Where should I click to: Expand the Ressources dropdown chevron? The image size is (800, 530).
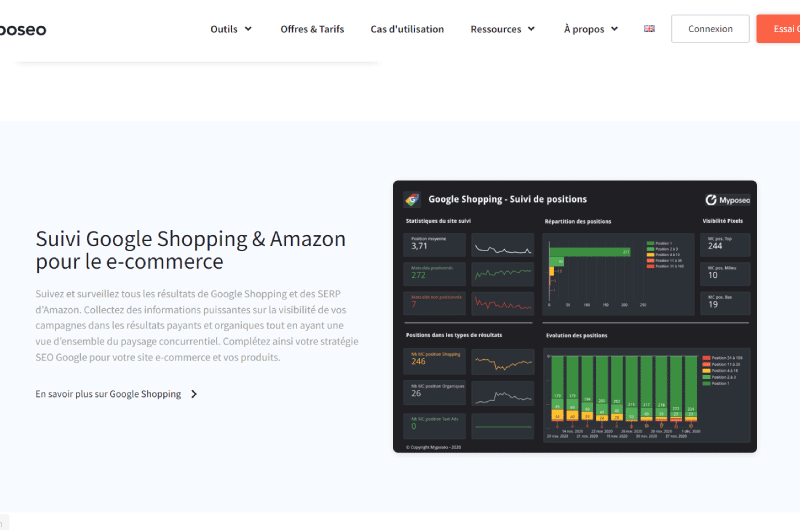click(x=531, y=29)
